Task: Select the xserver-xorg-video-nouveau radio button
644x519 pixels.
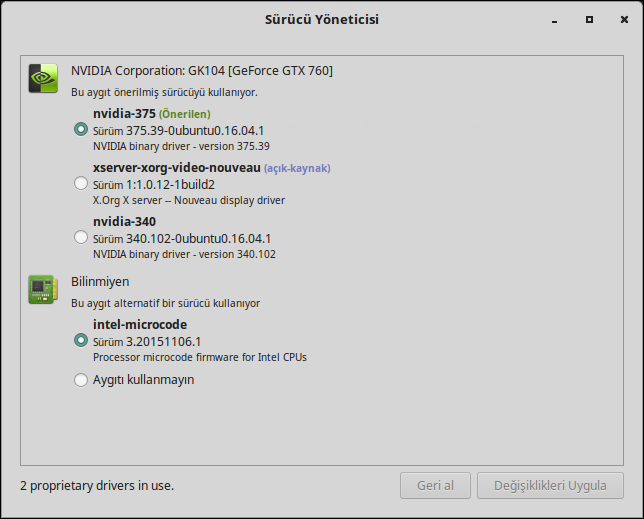Action: 81,184
